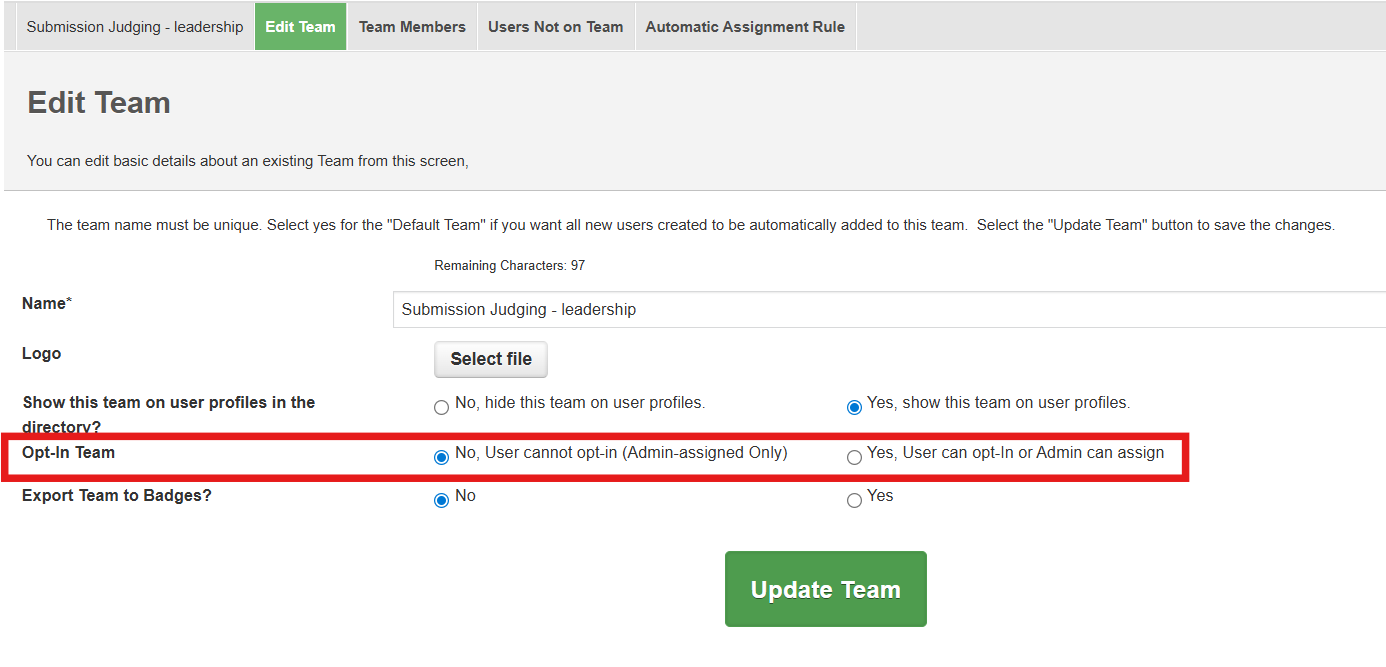The image size is (1386, 667).
Task: Click the 'Opt-In Team' row label
Action: tap(69, 453)
